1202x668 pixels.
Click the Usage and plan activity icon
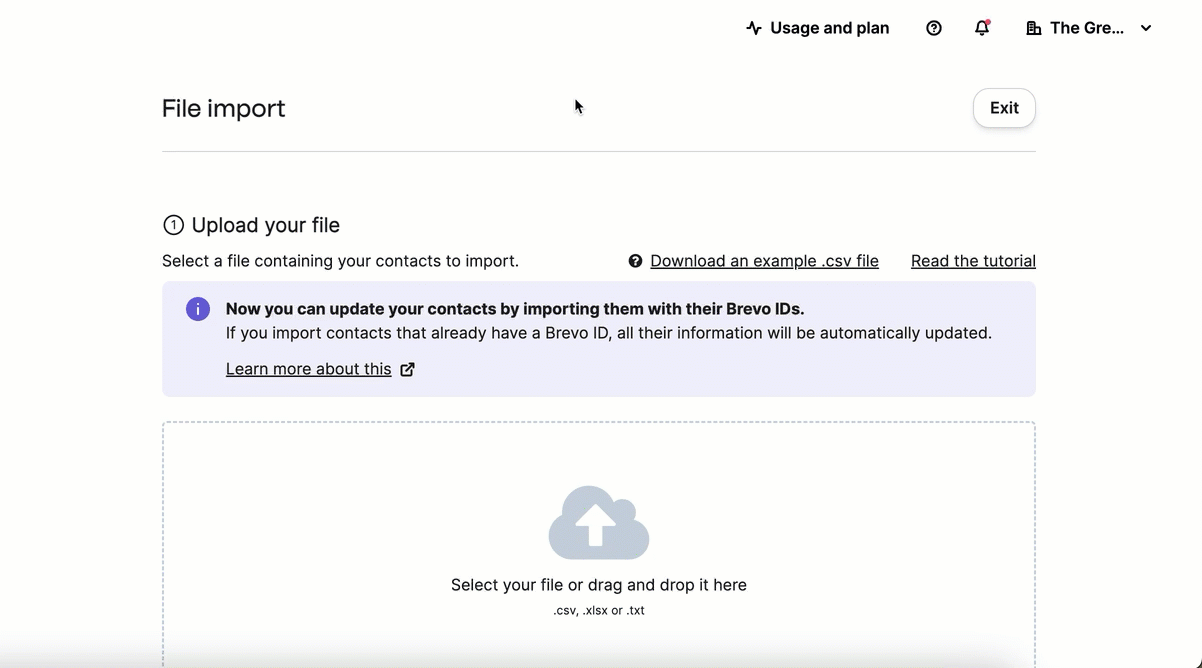click(x=752, y=27)
